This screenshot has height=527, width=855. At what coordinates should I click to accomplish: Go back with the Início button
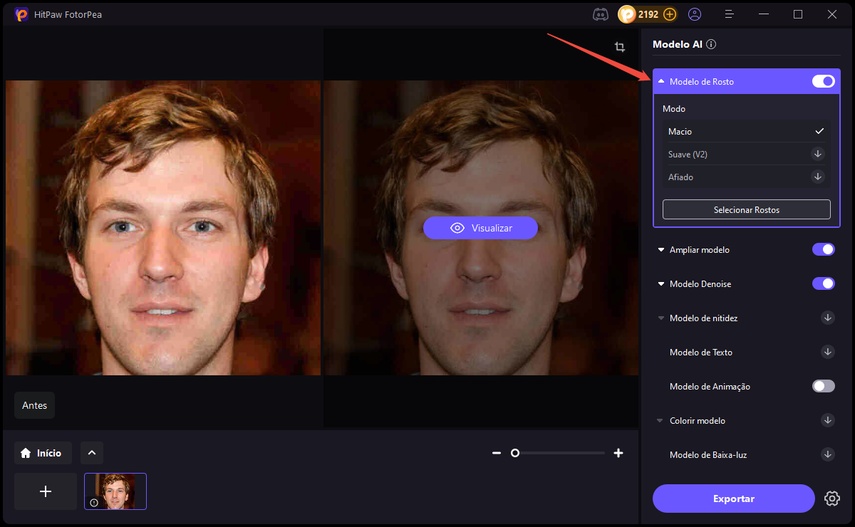click(43, 453)
